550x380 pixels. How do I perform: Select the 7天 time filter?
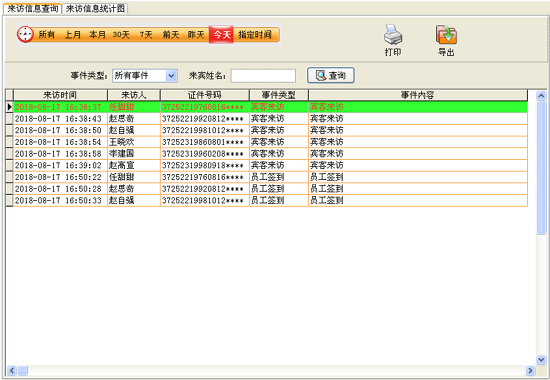coord(146,35)
